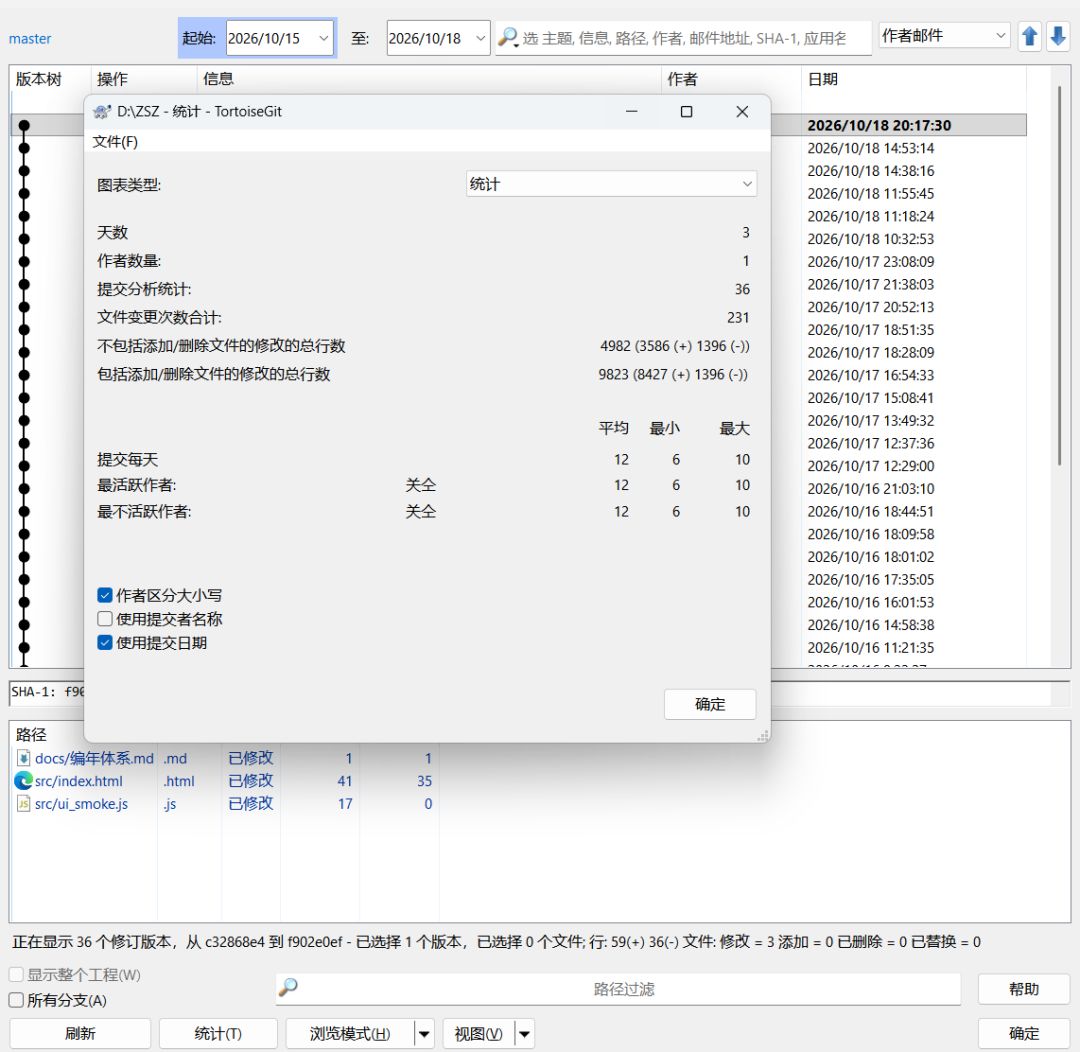Minimize the statistics dialog window
The image size is (1080, 1052).
632,112
